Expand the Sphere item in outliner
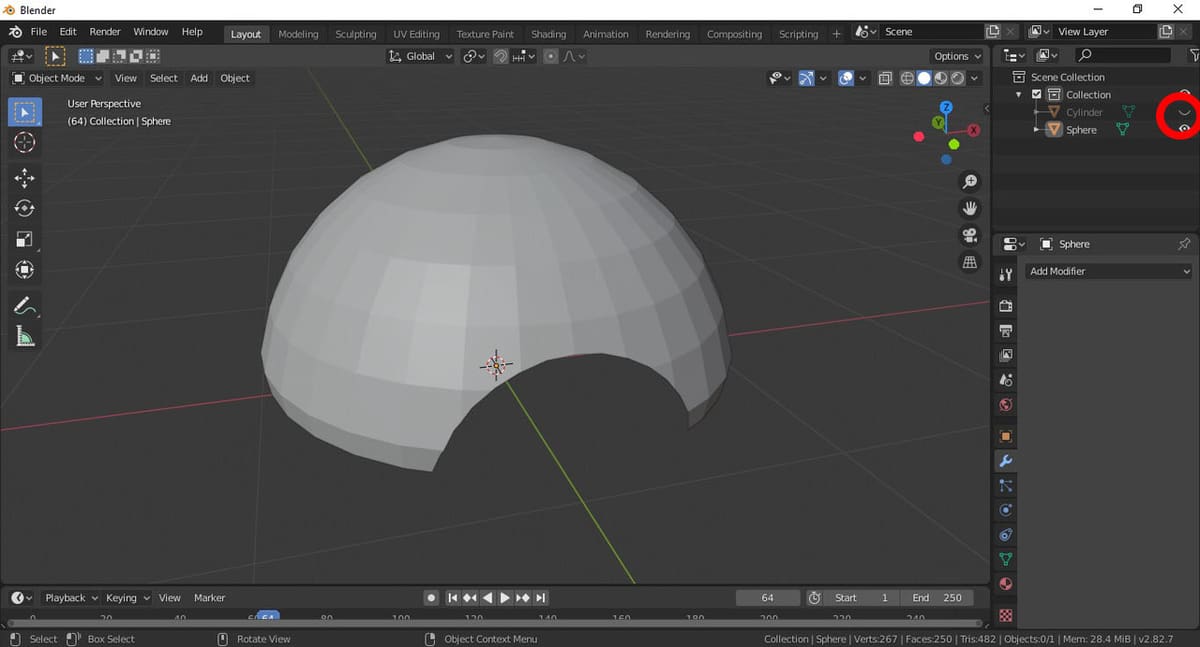 tap(1037, 130)
